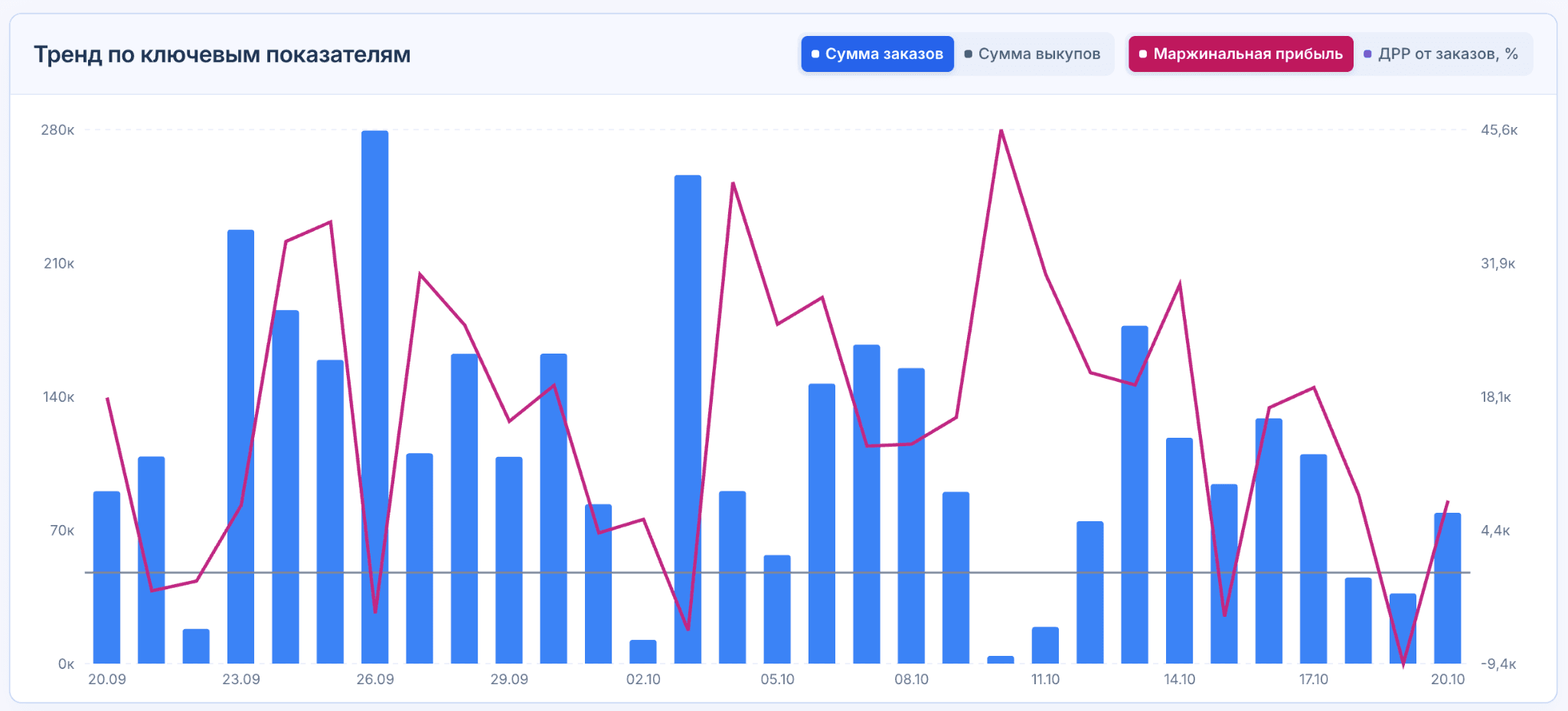1568x711 pixels.
Task: Toggle the Маржинальная прибыль line series
Action: tap(1241, 54)
